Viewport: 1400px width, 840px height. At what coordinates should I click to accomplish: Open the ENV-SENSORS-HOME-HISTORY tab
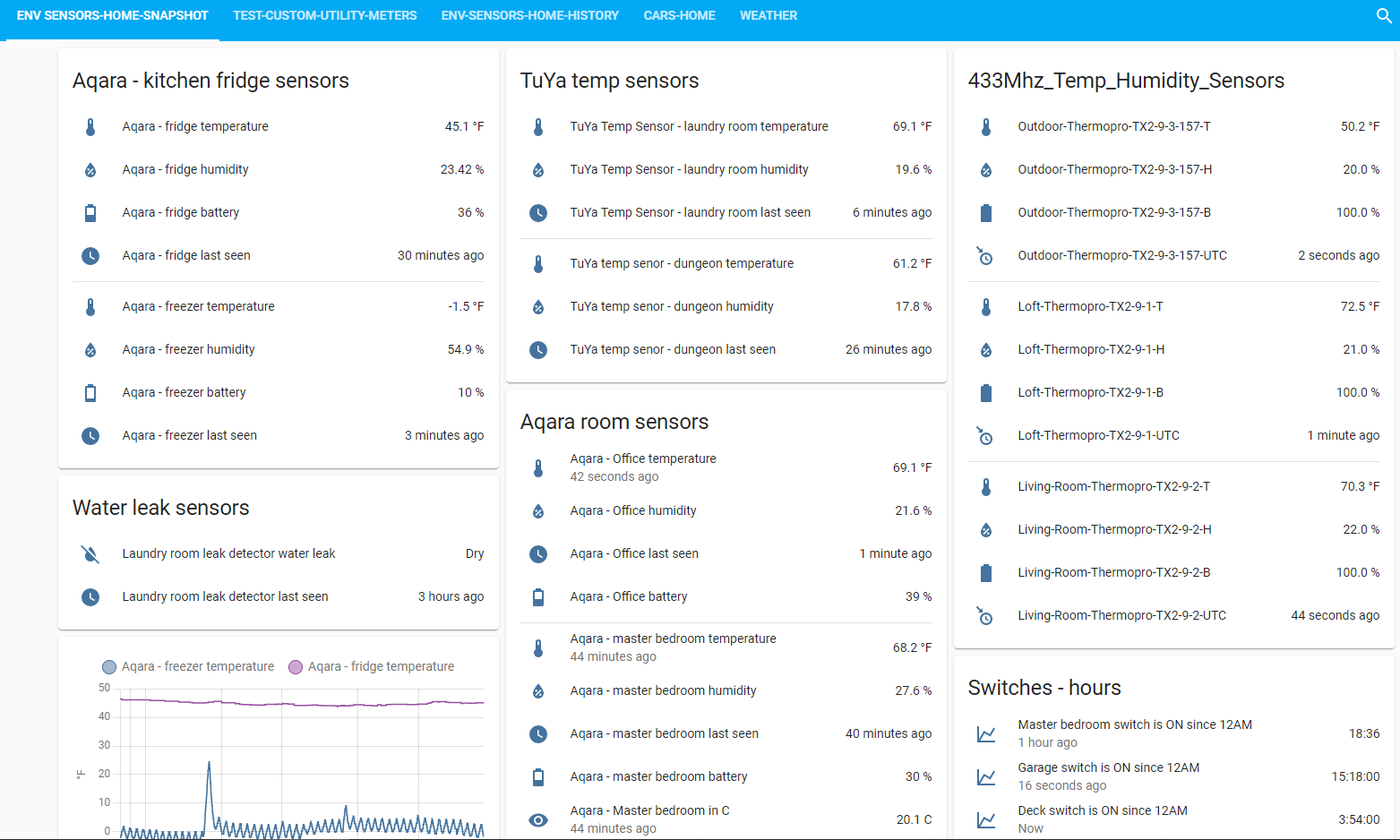(x=529, y=16)
